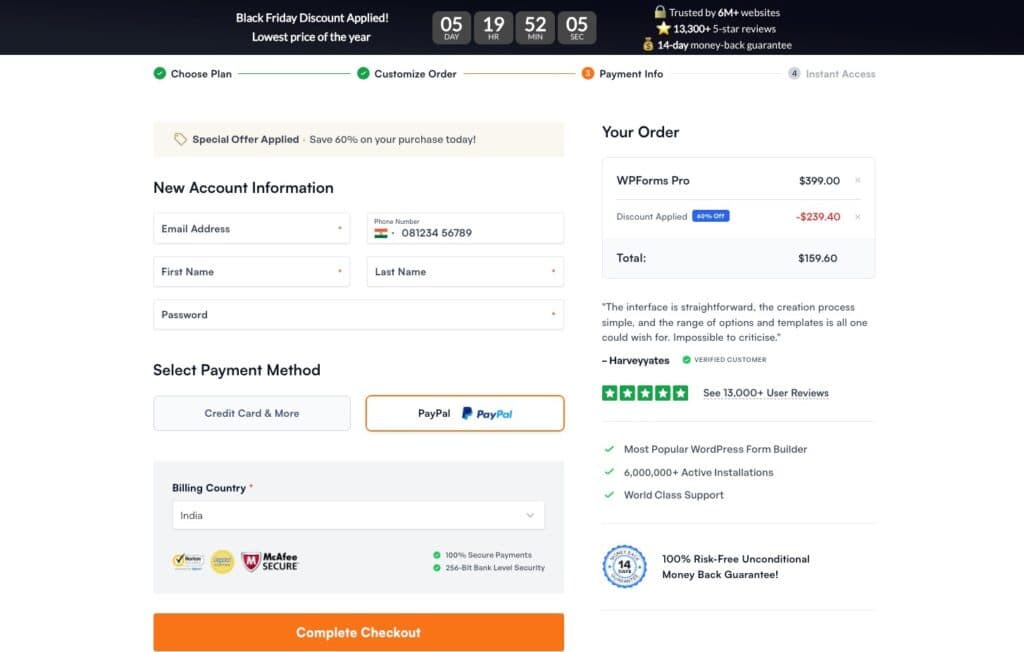Viewport: 1024px width, 652px height.
Task: Open the Billing Country dropdown
Action: pos(358,515)
